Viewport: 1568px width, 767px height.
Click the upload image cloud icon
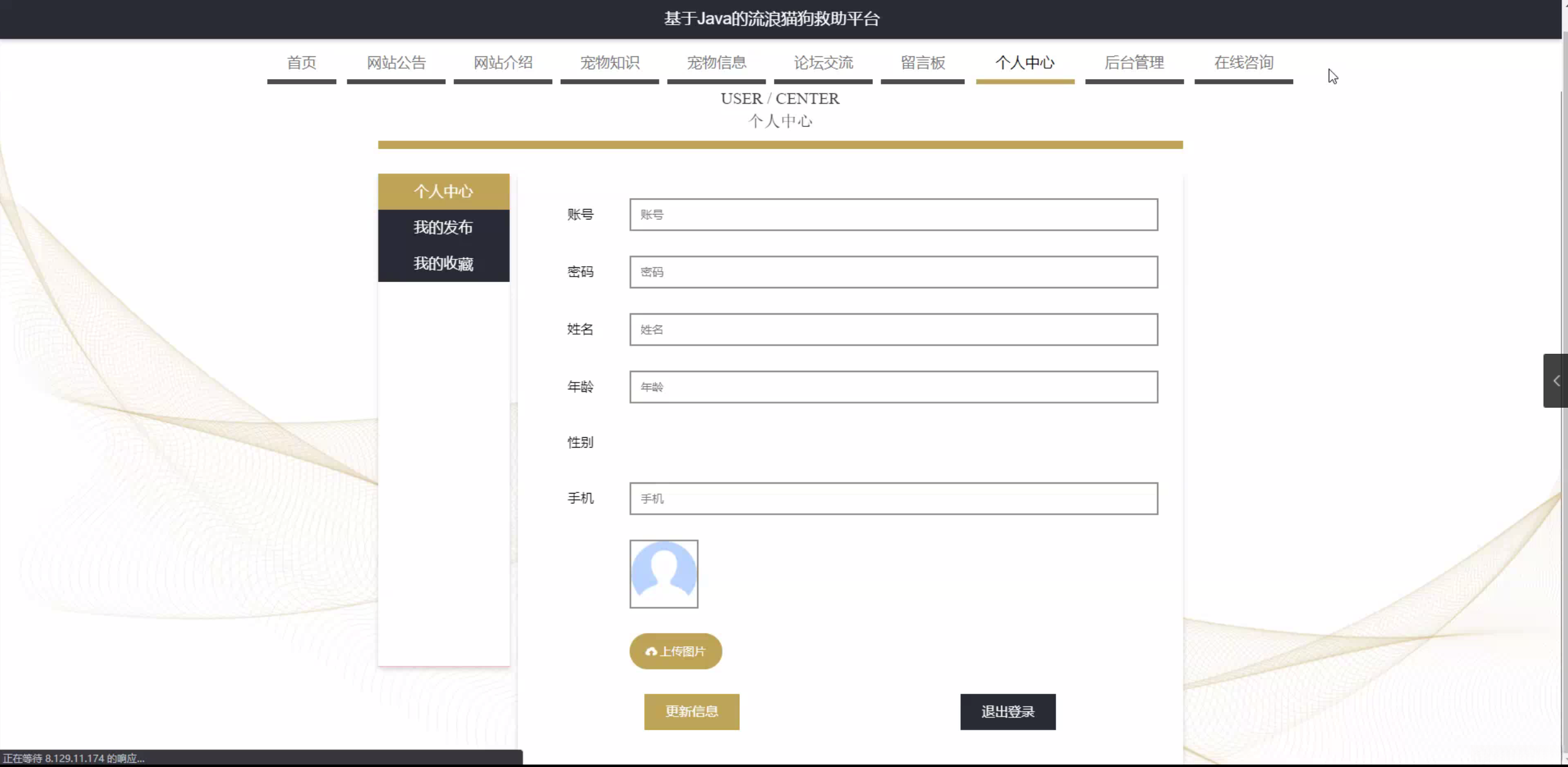651,652
